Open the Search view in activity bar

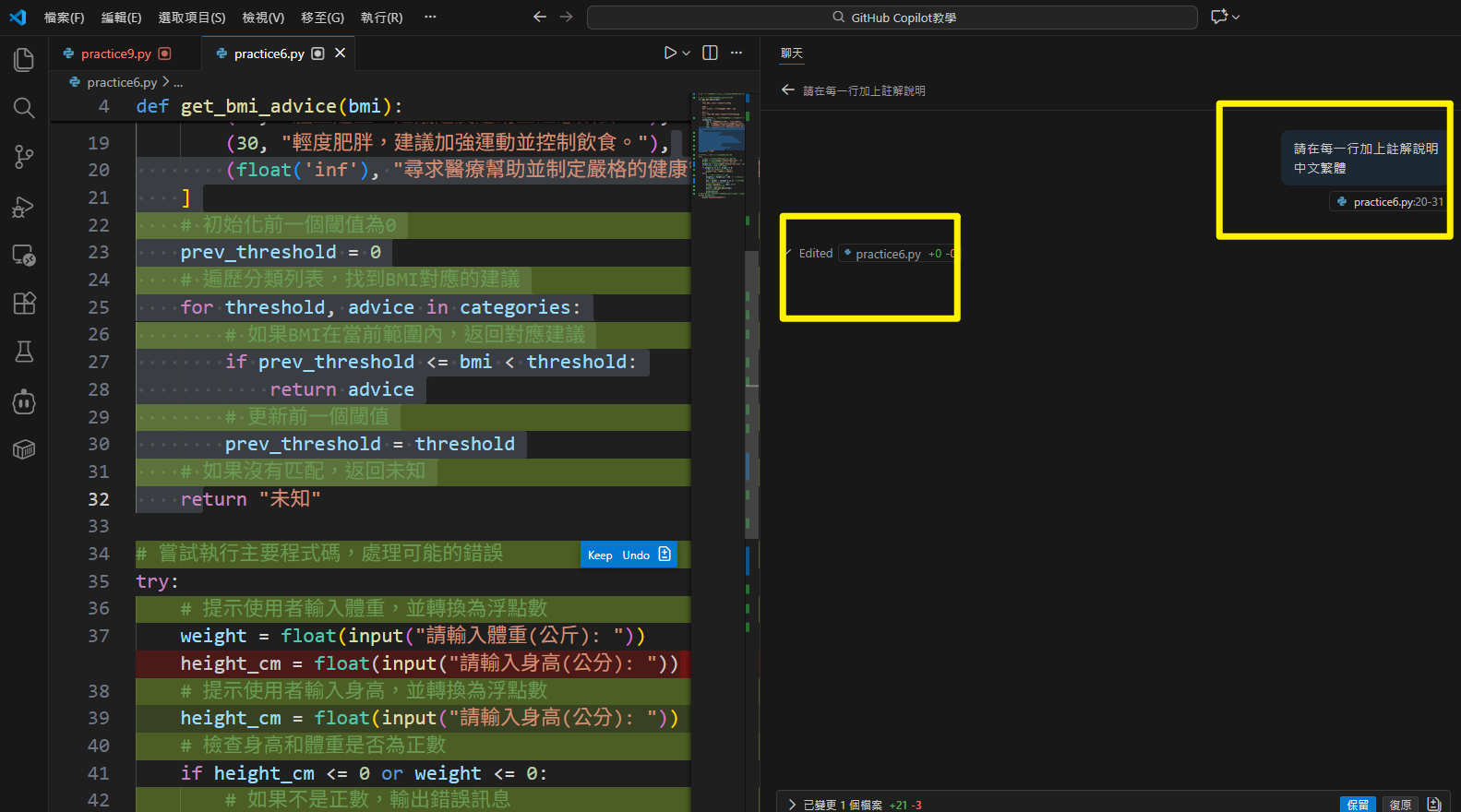[x=24, y=108]
